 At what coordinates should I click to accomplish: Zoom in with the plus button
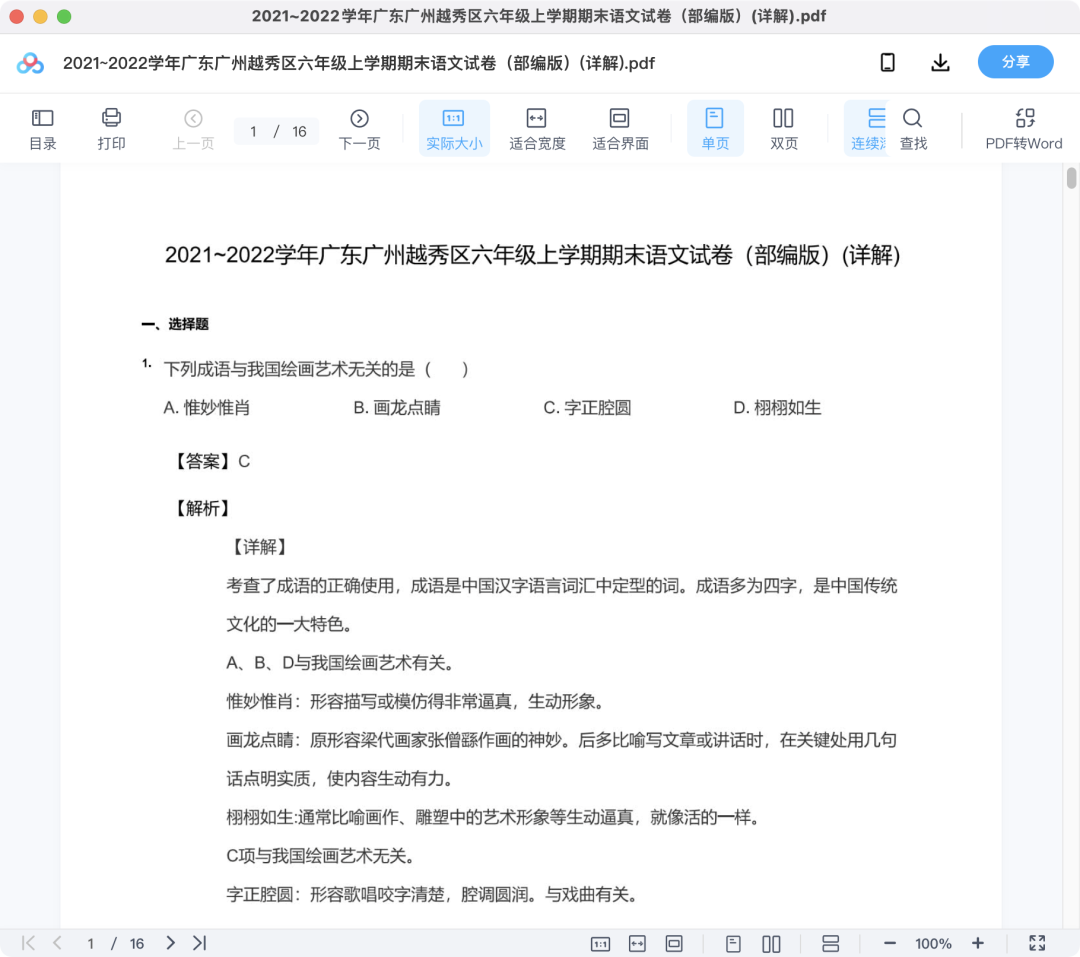coord(977,943)
